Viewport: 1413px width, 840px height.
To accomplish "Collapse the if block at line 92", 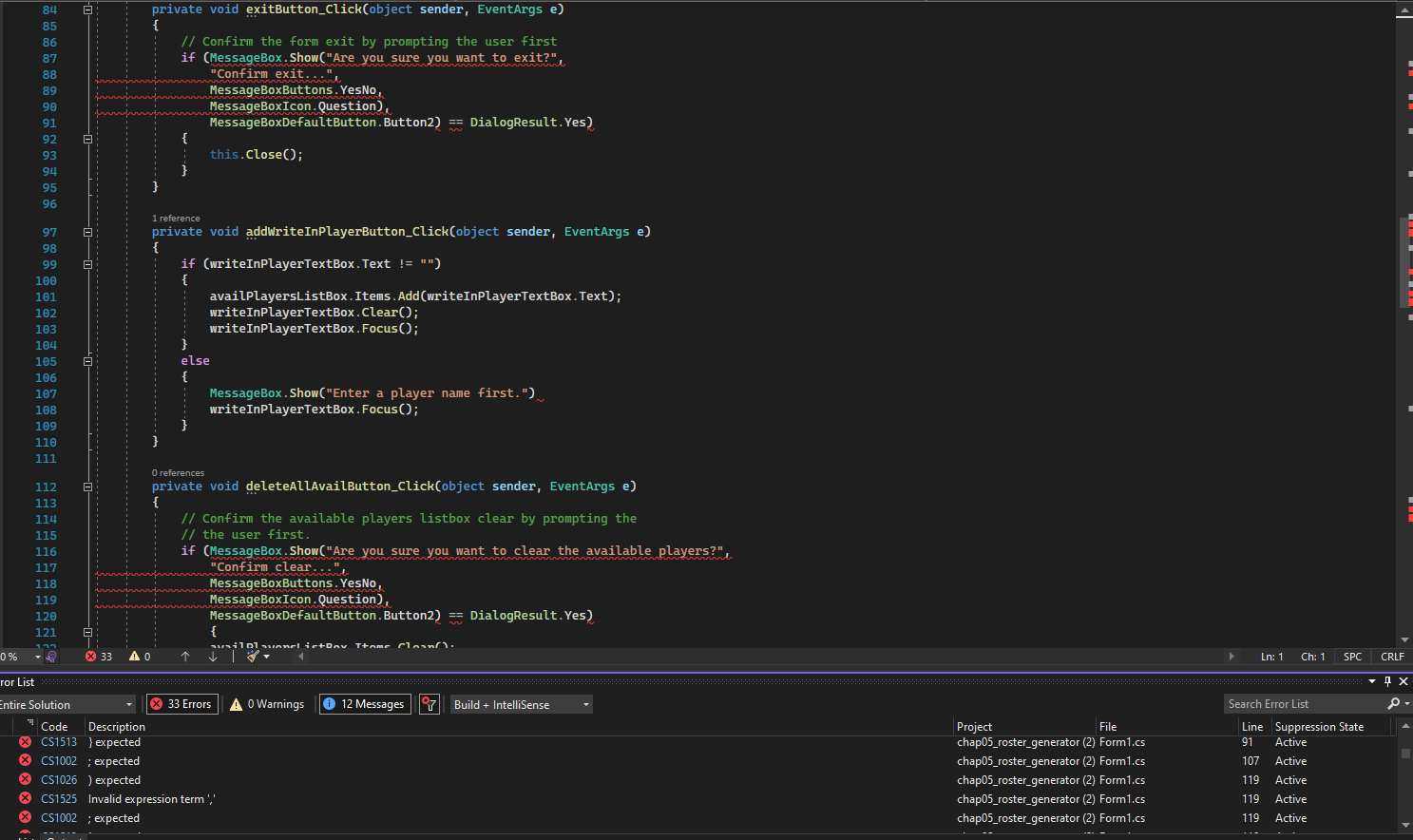I will click(x=87, y=139).
